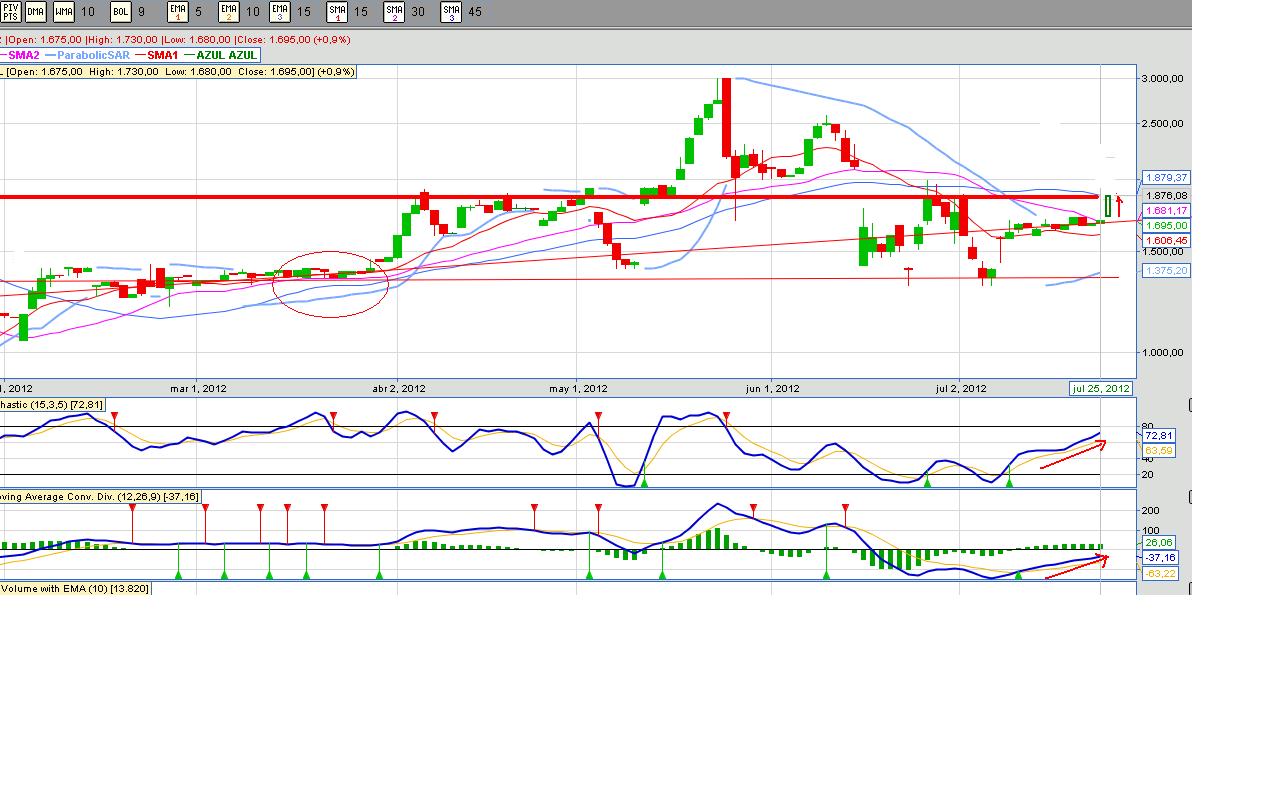Image resolution: width=1280 pixels, height=800 pixels.
Task: Activate the BOL Bollinger bands icon
Action: pos(121,12)
